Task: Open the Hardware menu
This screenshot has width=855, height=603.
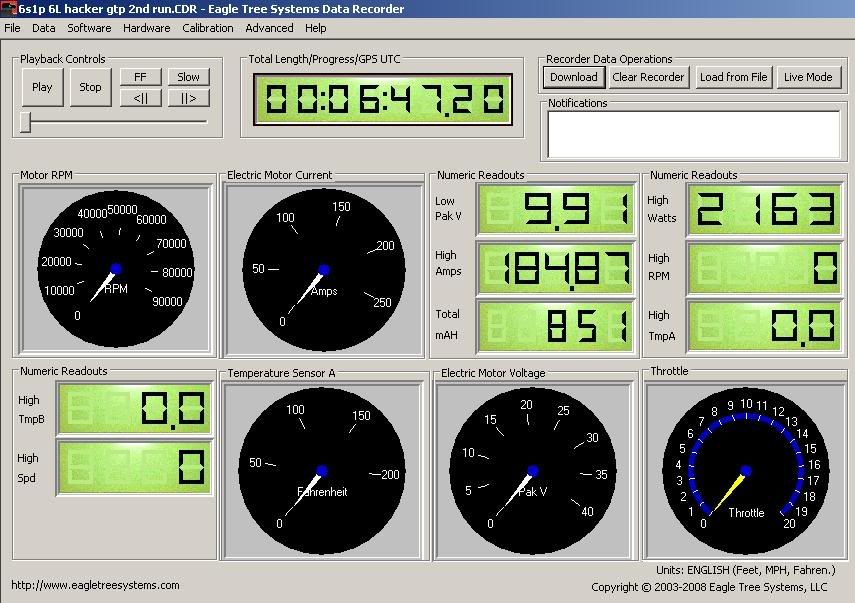Action: coord(146,28)
